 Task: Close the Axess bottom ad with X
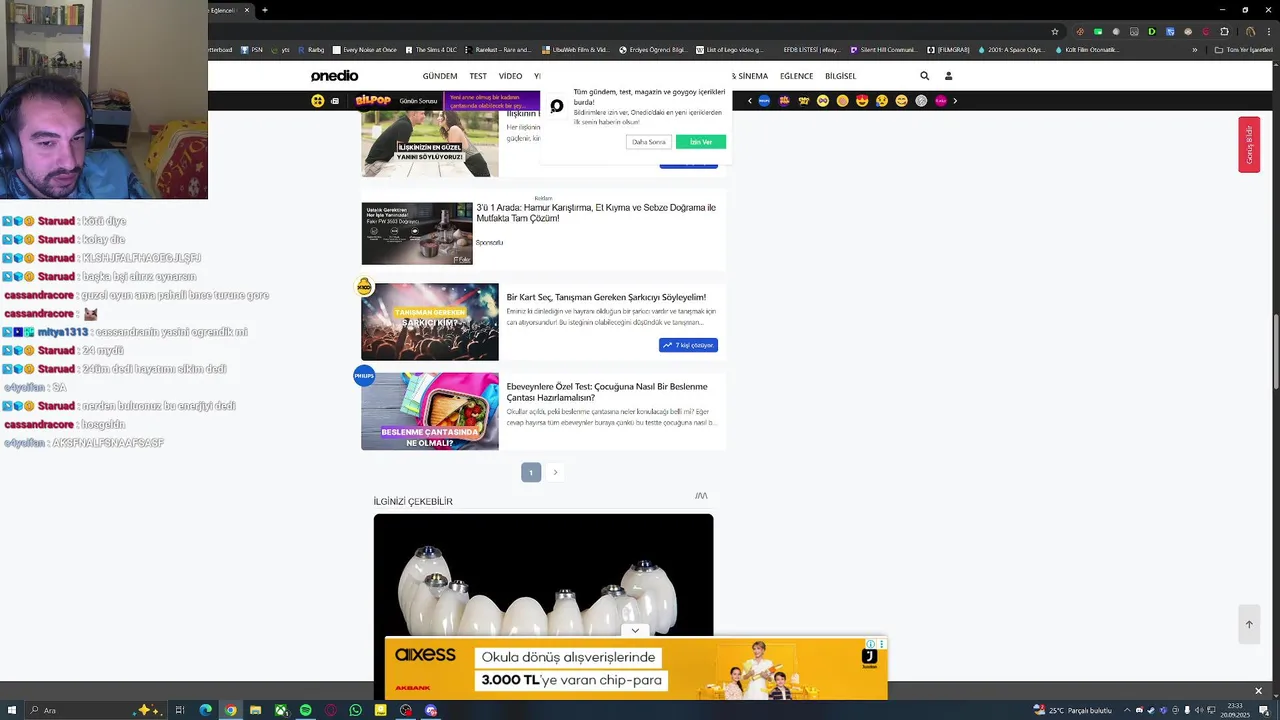click(1258, 691)
